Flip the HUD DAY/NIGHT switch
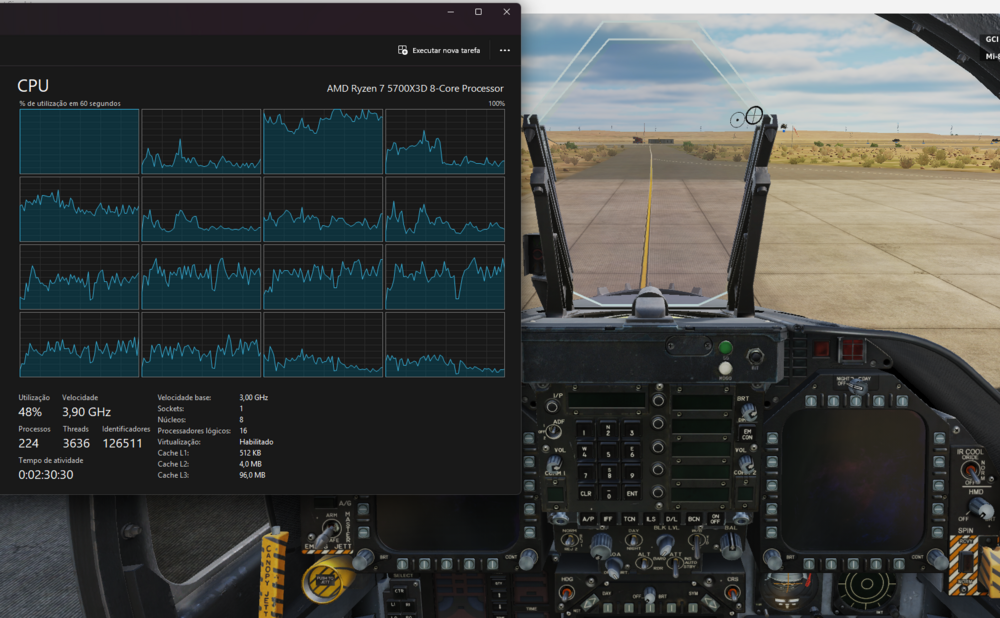1000x618 pixels. coord(633,541)
